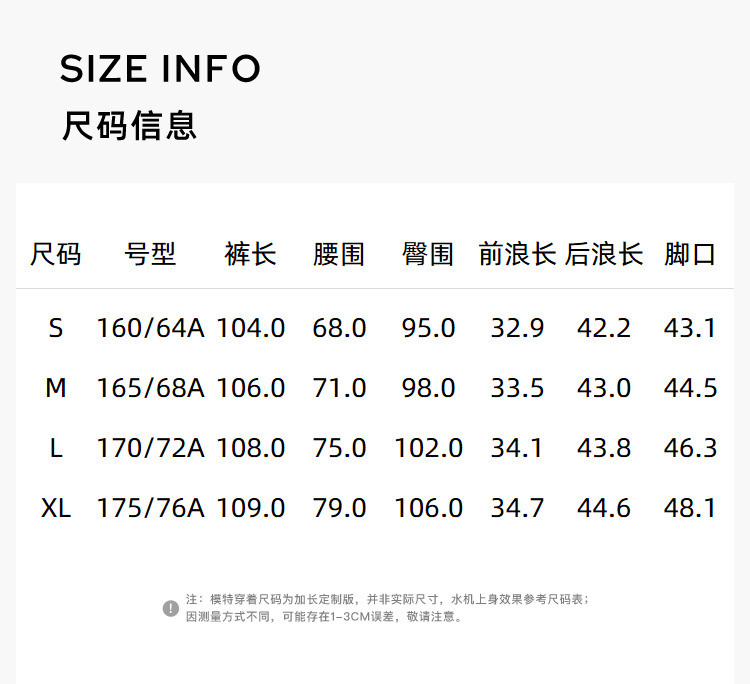
Task: Click the L size row label
Action: tap(56, 448)
